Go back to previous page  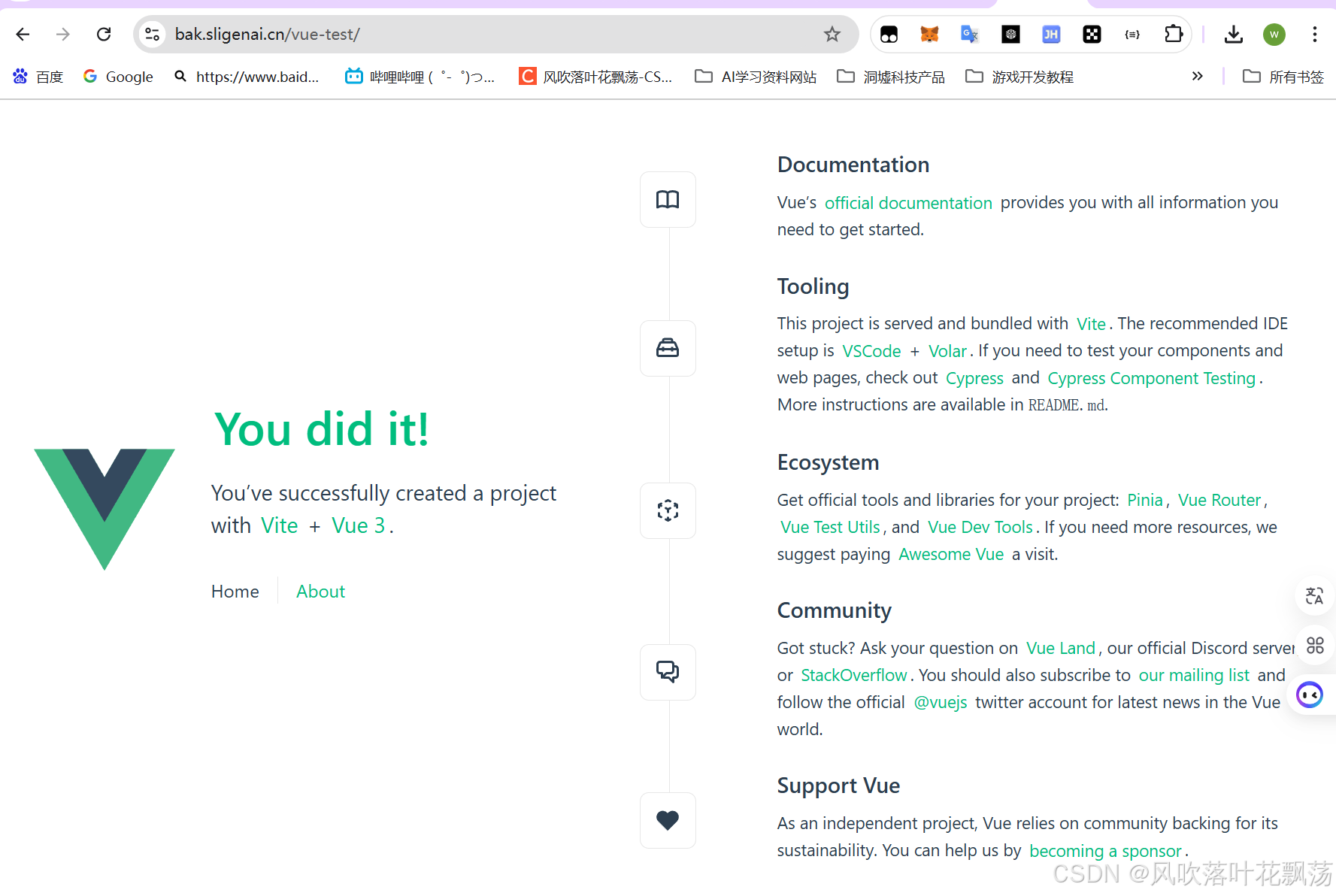23,34
